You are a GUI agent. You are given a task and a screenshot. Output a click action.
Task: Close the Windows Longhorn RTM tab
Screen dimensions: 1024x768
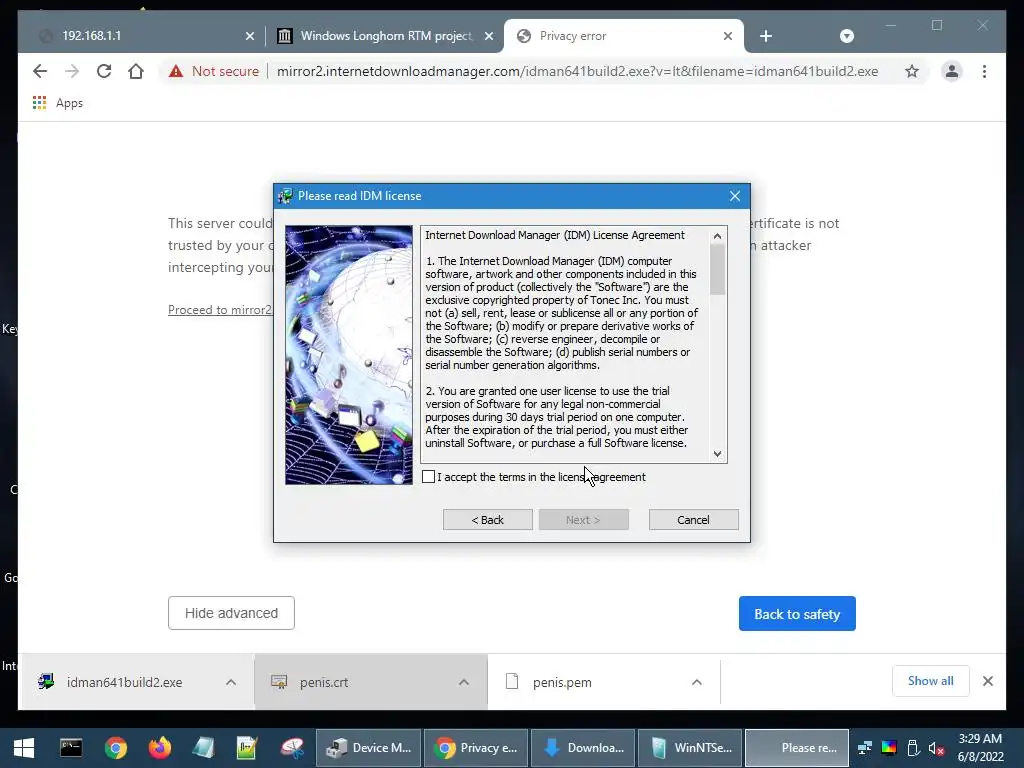pyautogui.click(x=488, y=36)
